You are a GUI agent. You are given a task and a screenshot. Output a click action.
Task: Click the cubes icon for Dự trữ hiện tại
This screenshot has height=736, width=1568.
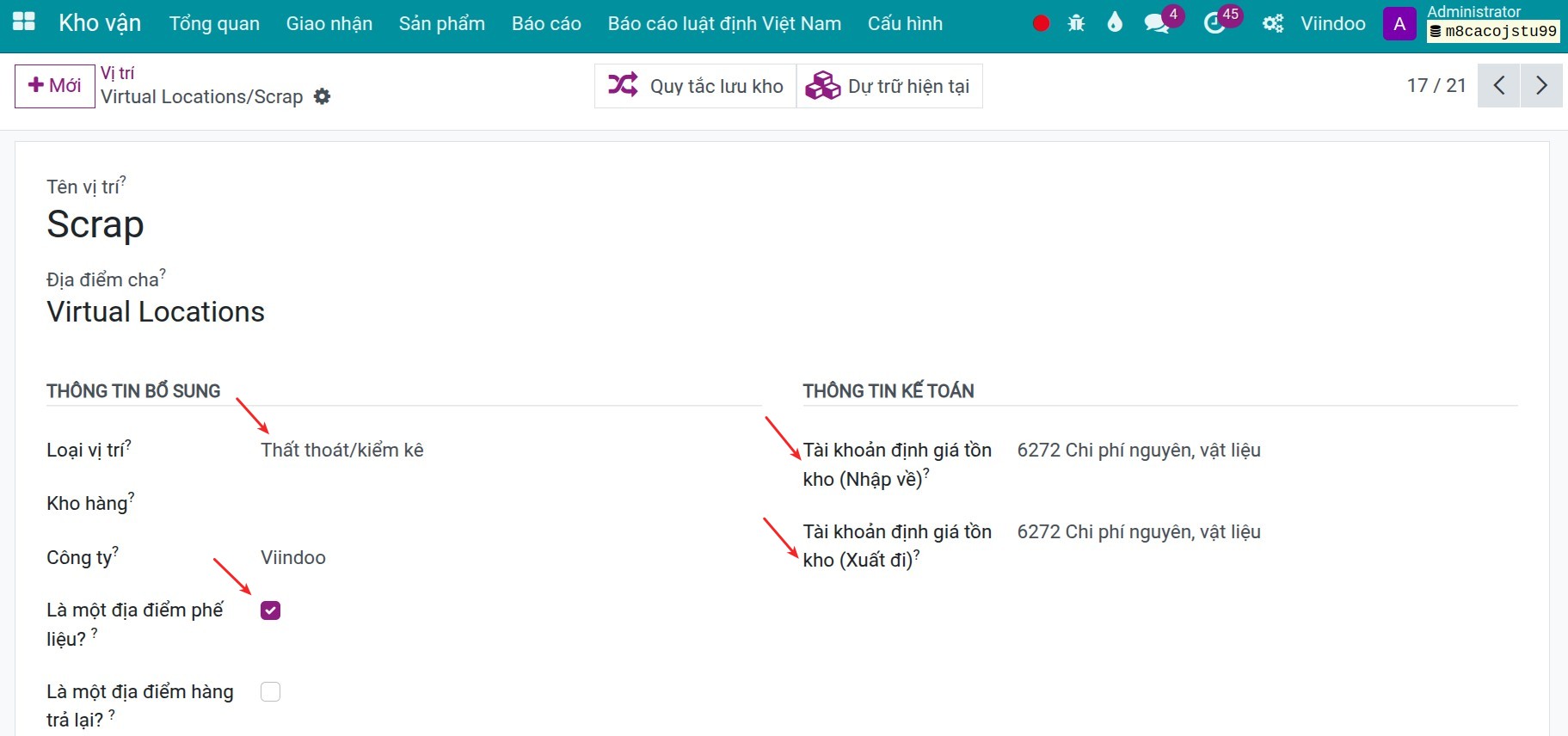(x=822, y=85)
